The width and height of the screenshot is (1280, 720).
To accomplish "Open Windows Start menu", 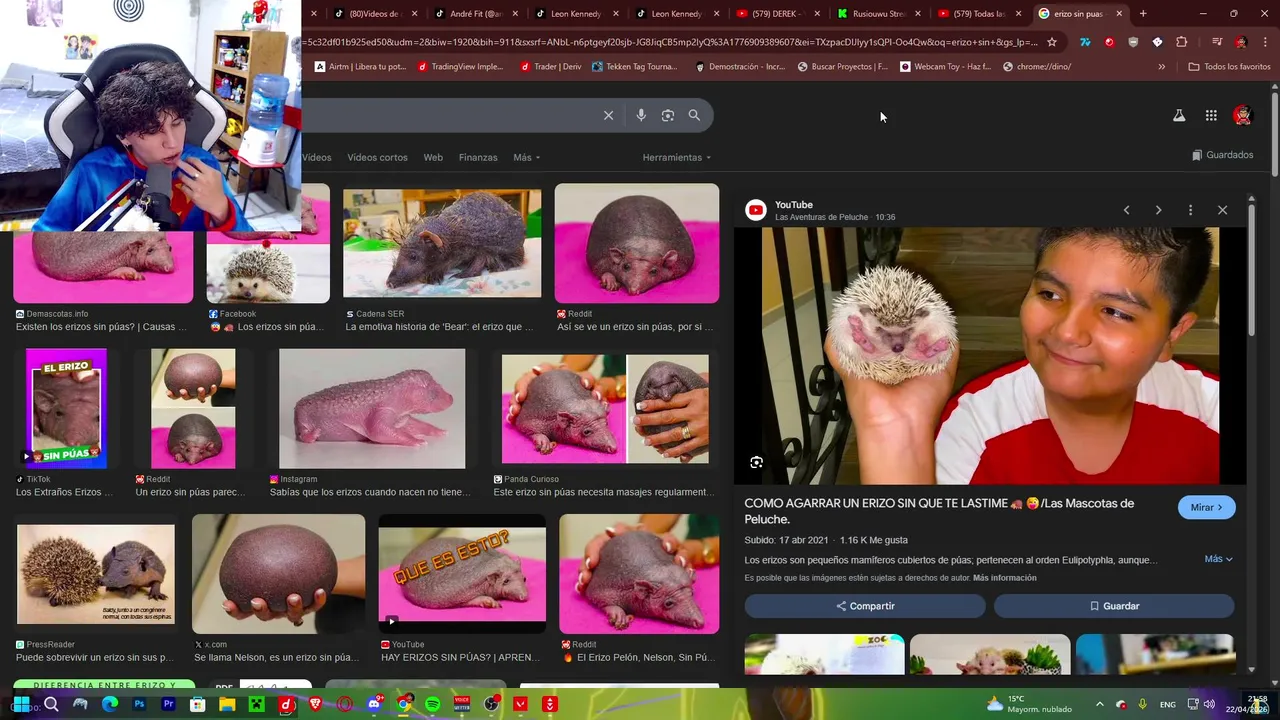I will (x=21, y=704).
